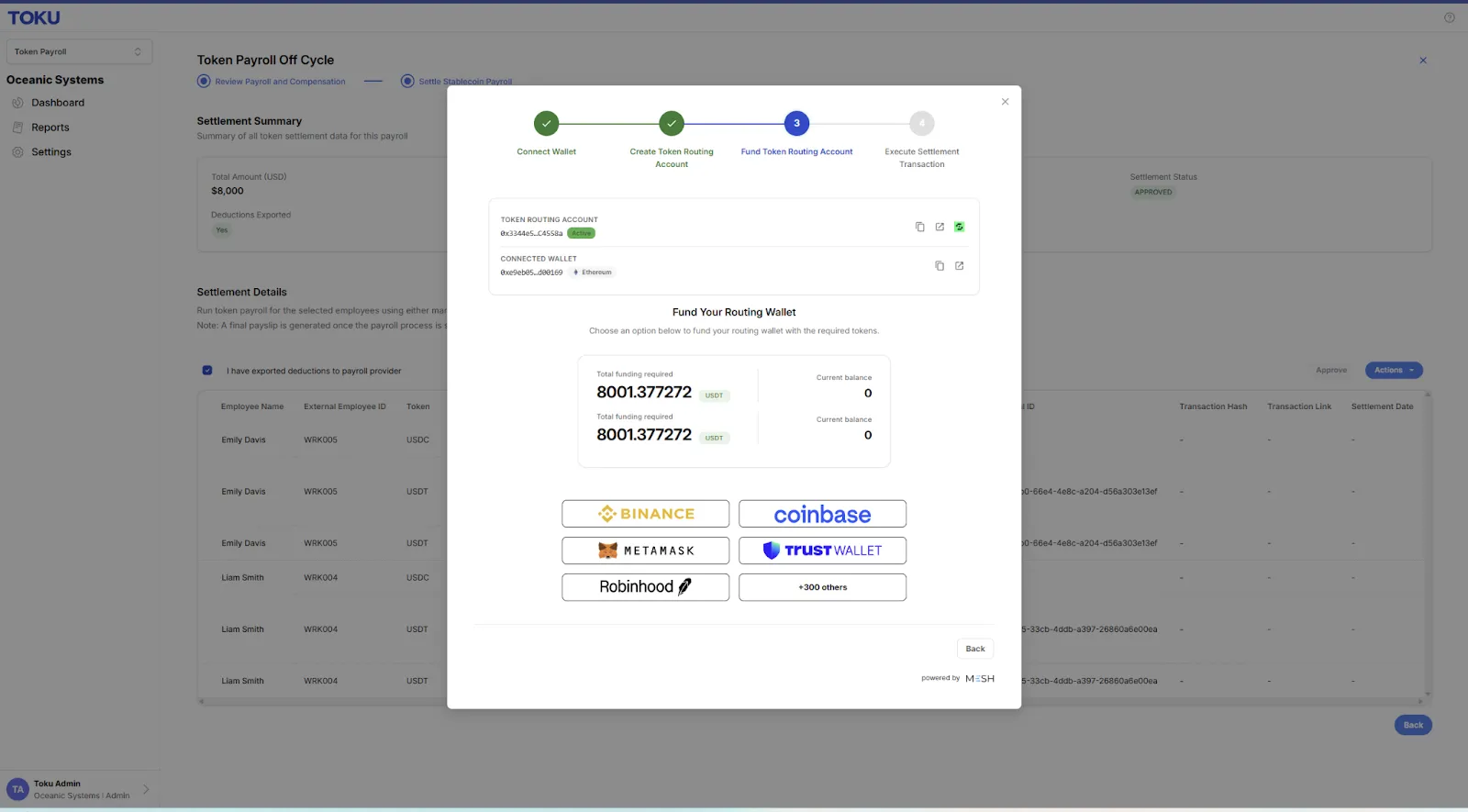Image resolution: width=1468 pixels, height=812 pixels.
Task: Show the +300 others funding options
Action: 822,587
